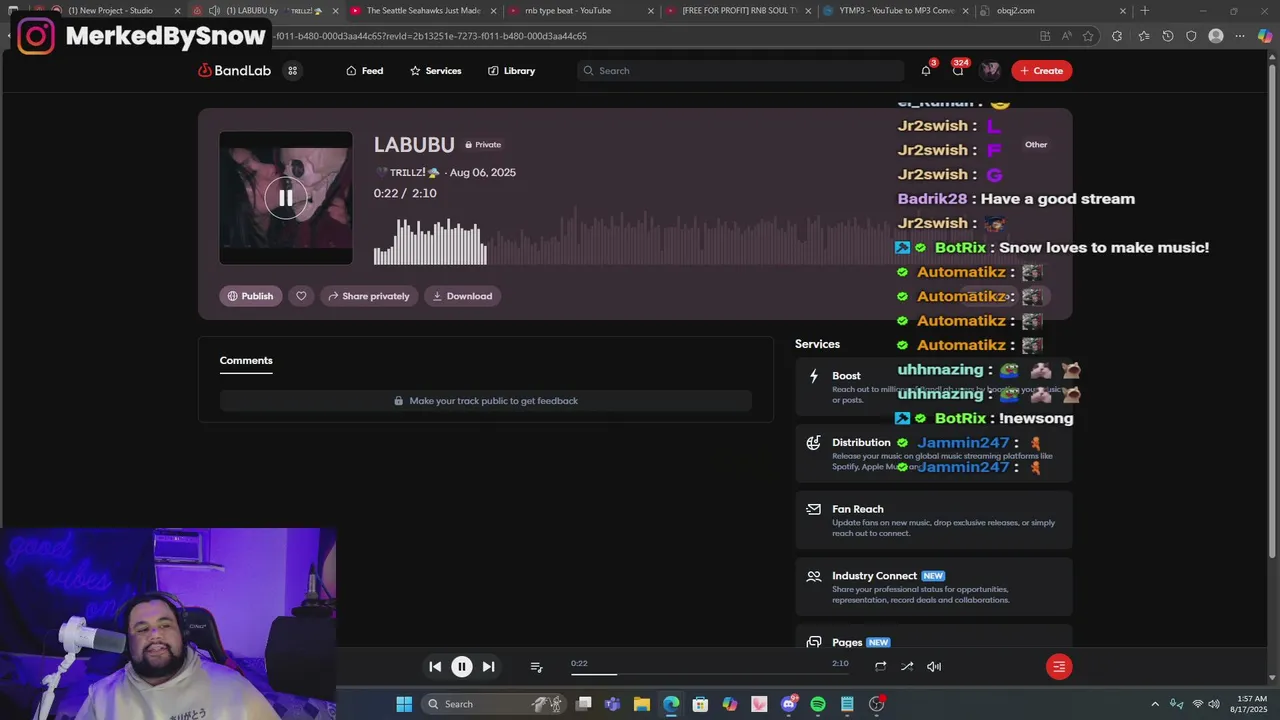Switch to the obqj2.com tab
Screen dimensions: 1280x720
[x=1053, y=11]
